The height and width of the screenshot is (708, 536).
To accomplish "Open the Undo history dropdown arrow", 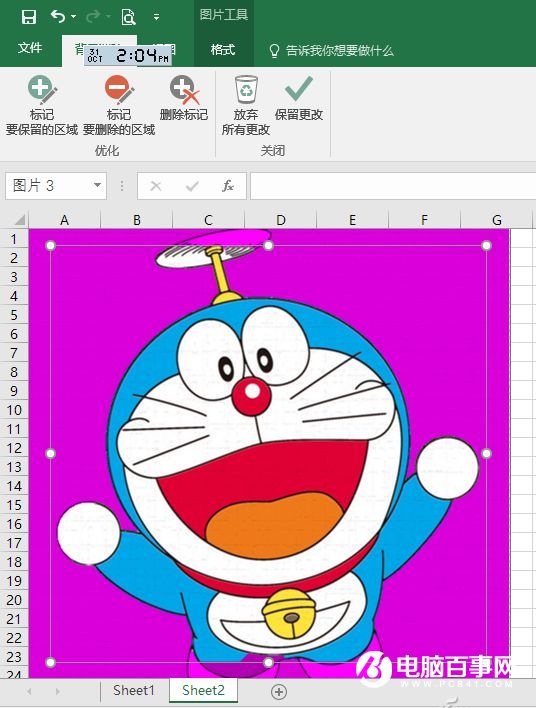I will [74, 17].
